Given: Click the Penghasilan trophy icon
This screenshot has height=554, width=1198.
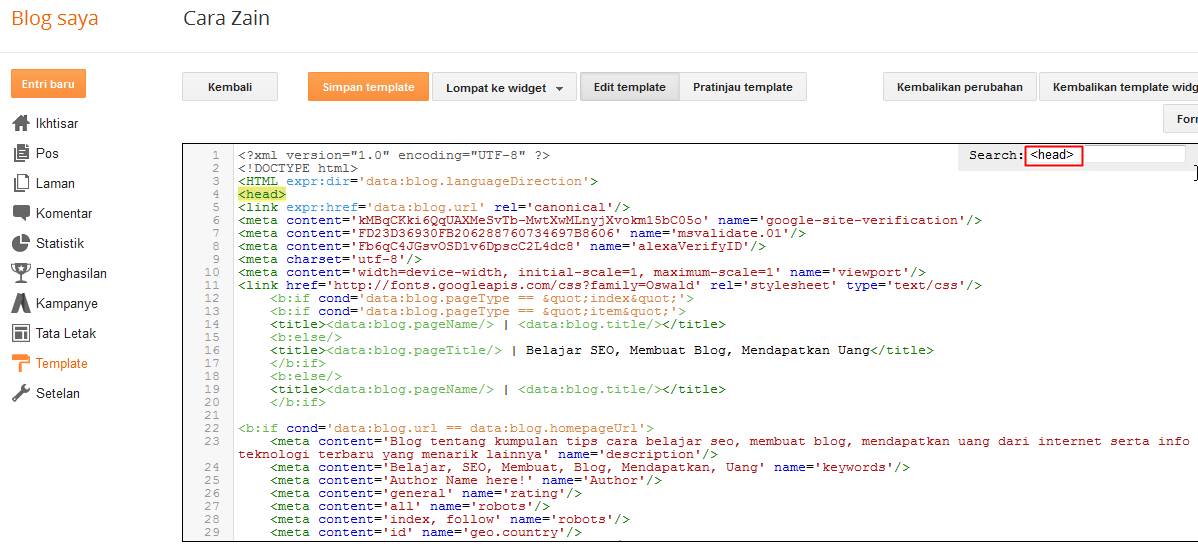Looking at the screenshot, I should tap(20, 273).
